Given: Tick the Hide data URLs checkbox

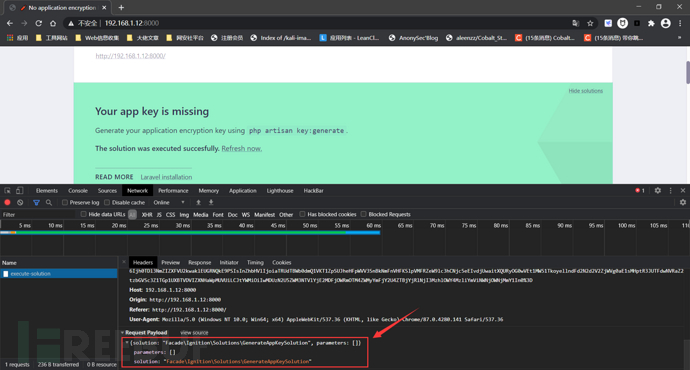Looking at the screenshot, I should click(83, 214).
